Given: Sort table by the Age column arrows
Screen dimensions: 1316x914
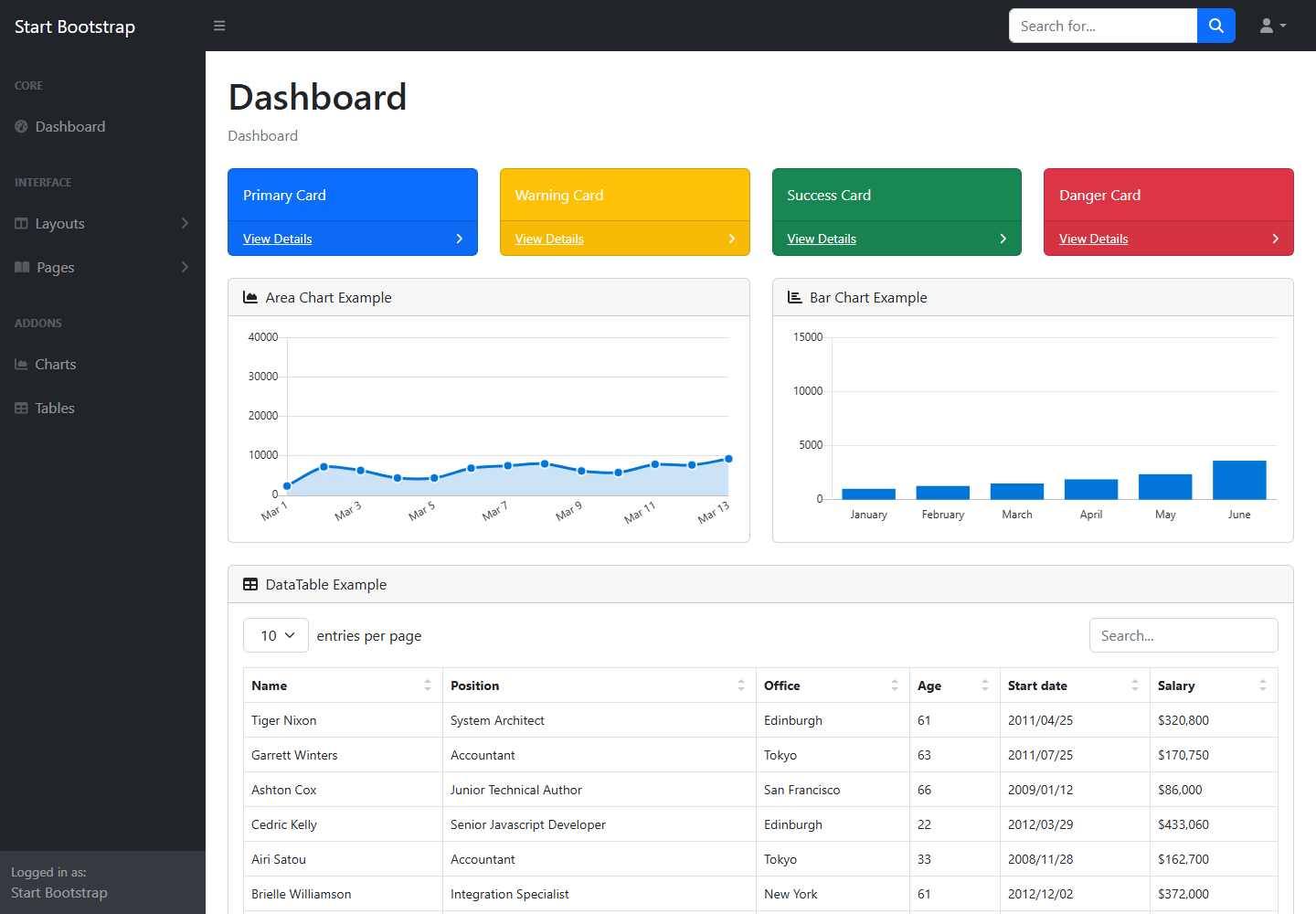Looking at the screenshot, I should coord(985,685).
